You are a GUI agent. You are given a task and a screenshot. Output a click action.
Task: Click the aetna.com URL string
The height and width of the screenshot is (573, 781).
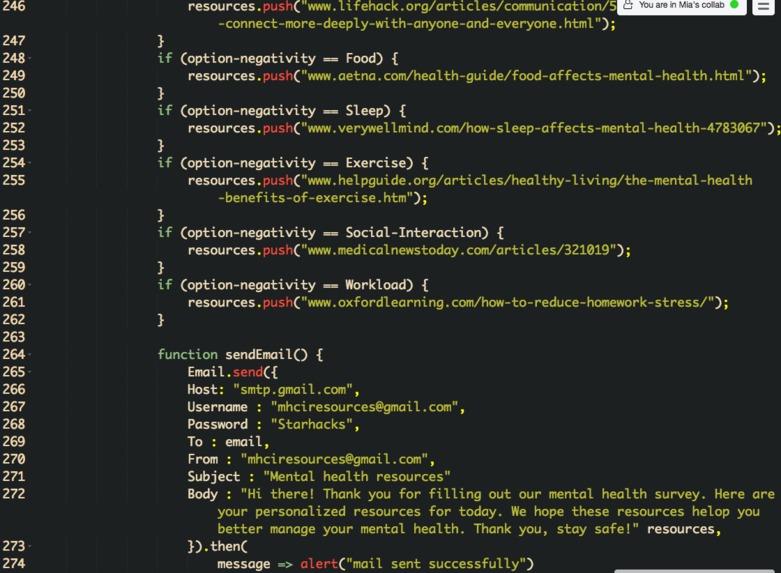click(526, 76)
